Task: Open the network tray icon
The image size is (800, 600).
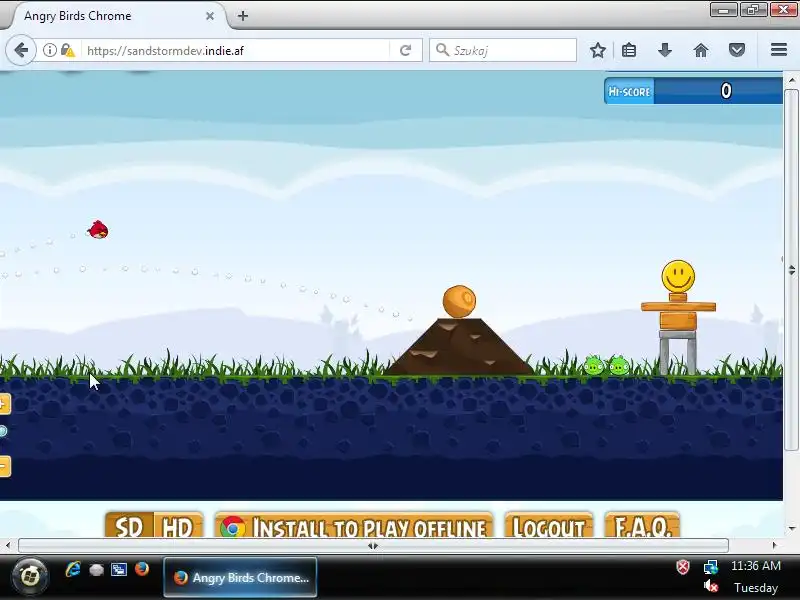Action: 711,566
